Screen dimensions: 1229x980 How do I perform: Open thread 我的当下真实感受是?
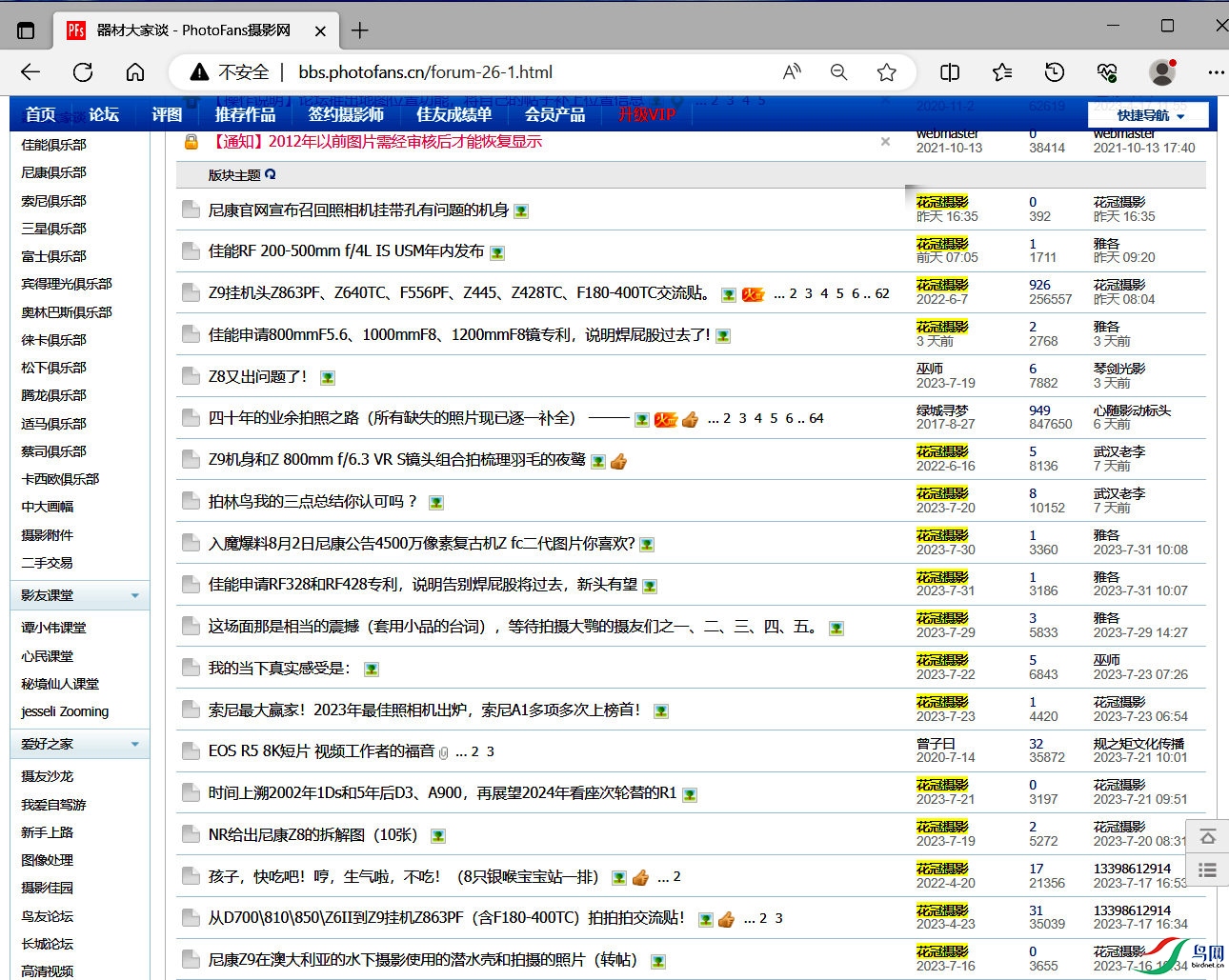[x=279, y=669]
